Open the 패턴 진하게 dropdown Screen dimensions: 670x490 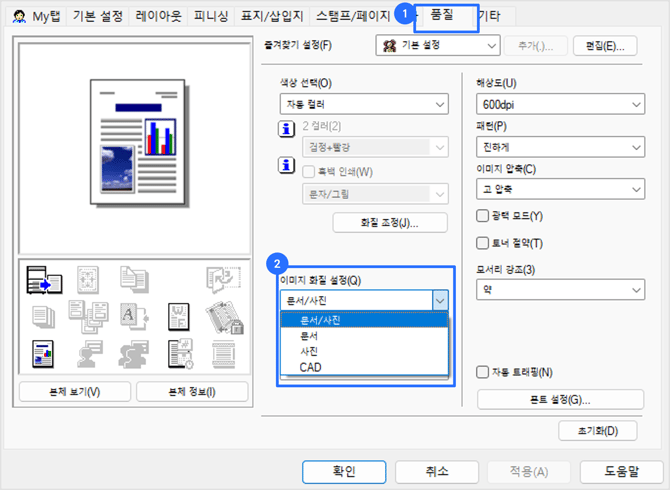[x=560, y=147]
